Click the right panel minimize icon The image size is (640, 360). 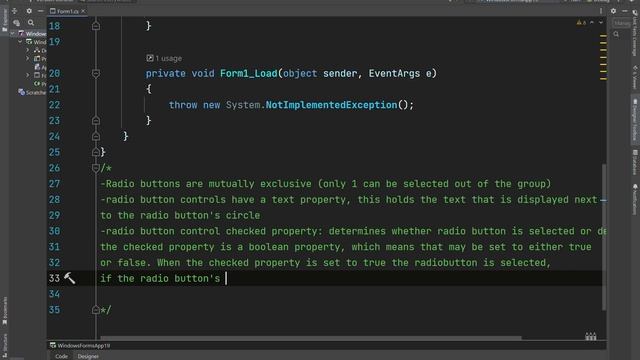point(624,11)
